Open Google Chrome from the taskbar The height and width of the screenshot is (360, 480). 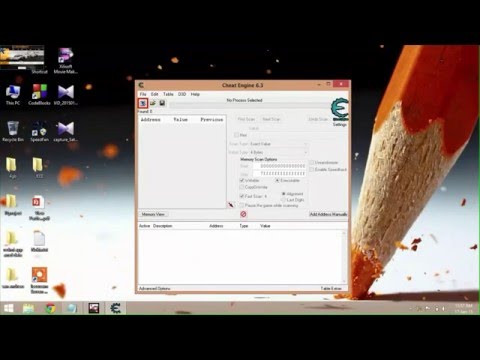50,308
